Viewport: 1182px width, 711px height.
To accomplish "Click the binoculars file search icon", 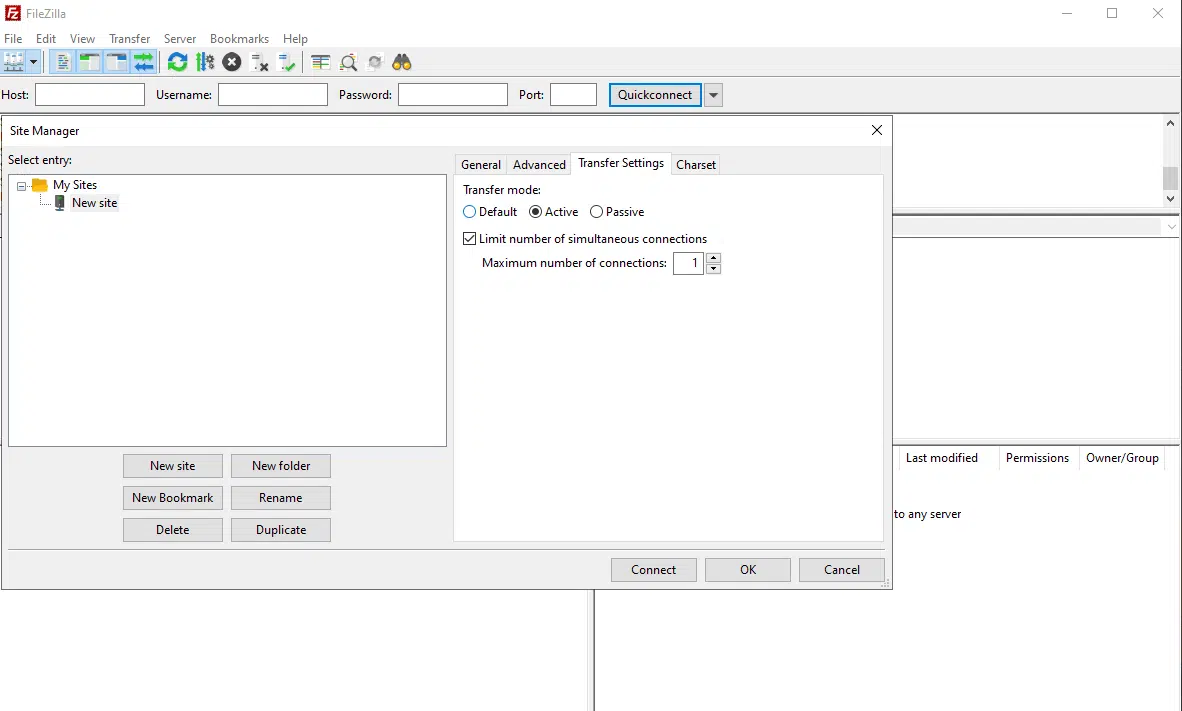I will point(402,62).
